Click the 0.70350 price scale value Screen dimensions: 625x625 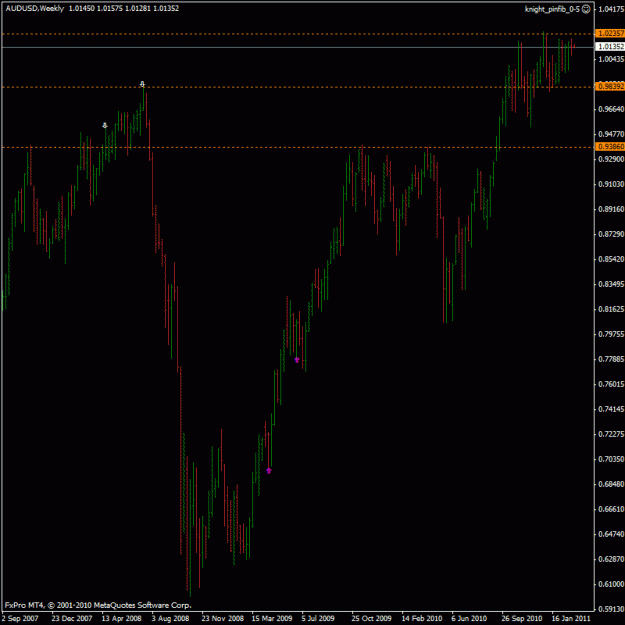[x=611, y=459]
